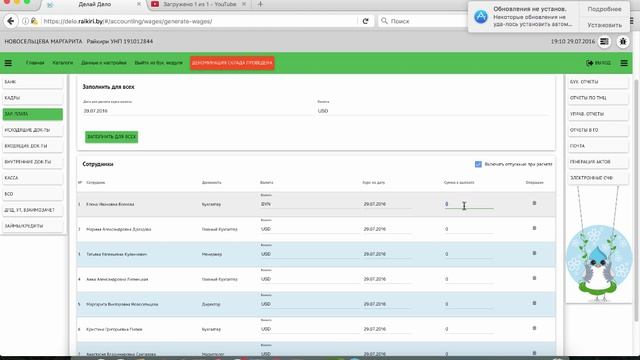This screenshot has width=640, height=360.
Task: Open КАССА section in left sidebar
Action: [x=33, y=178]
